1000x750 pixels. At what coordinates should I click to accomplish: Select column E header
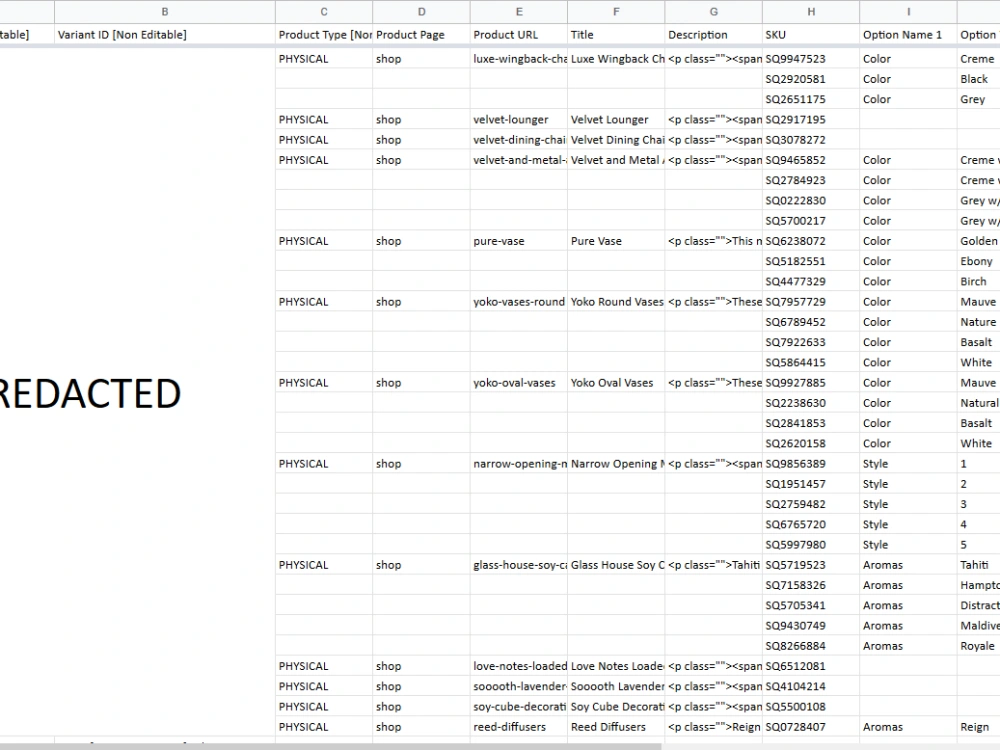[519, 12]
